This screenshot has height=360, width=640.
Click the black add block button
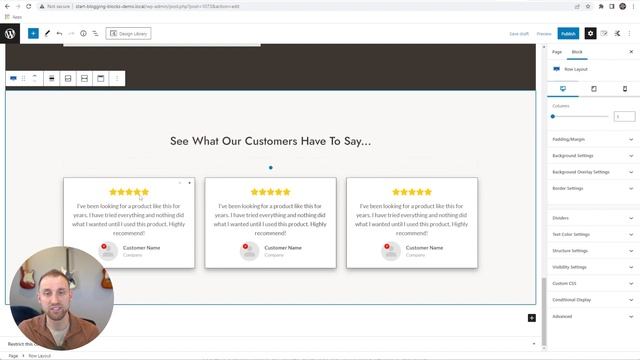tap(531, 318)
